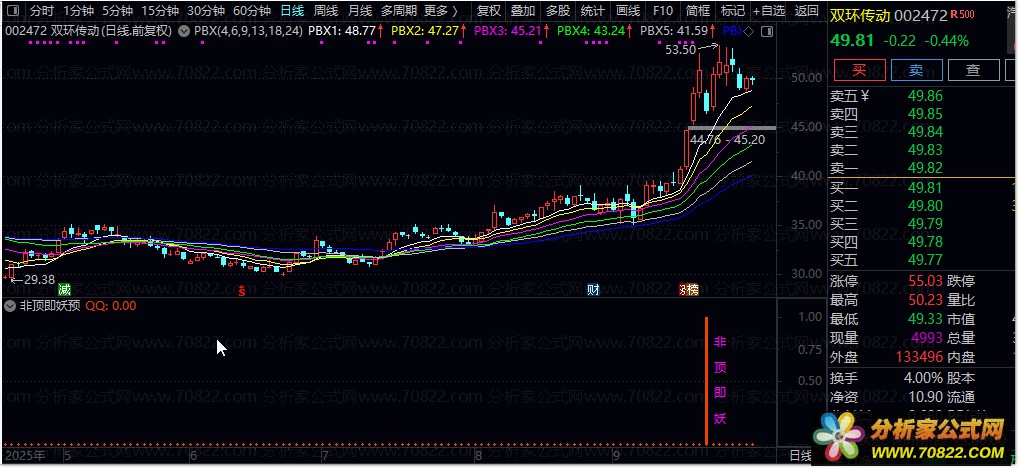Toggle the 简框 simple frame view
This screenshot has width=1021, height=469.
click(x=698, y=11)
